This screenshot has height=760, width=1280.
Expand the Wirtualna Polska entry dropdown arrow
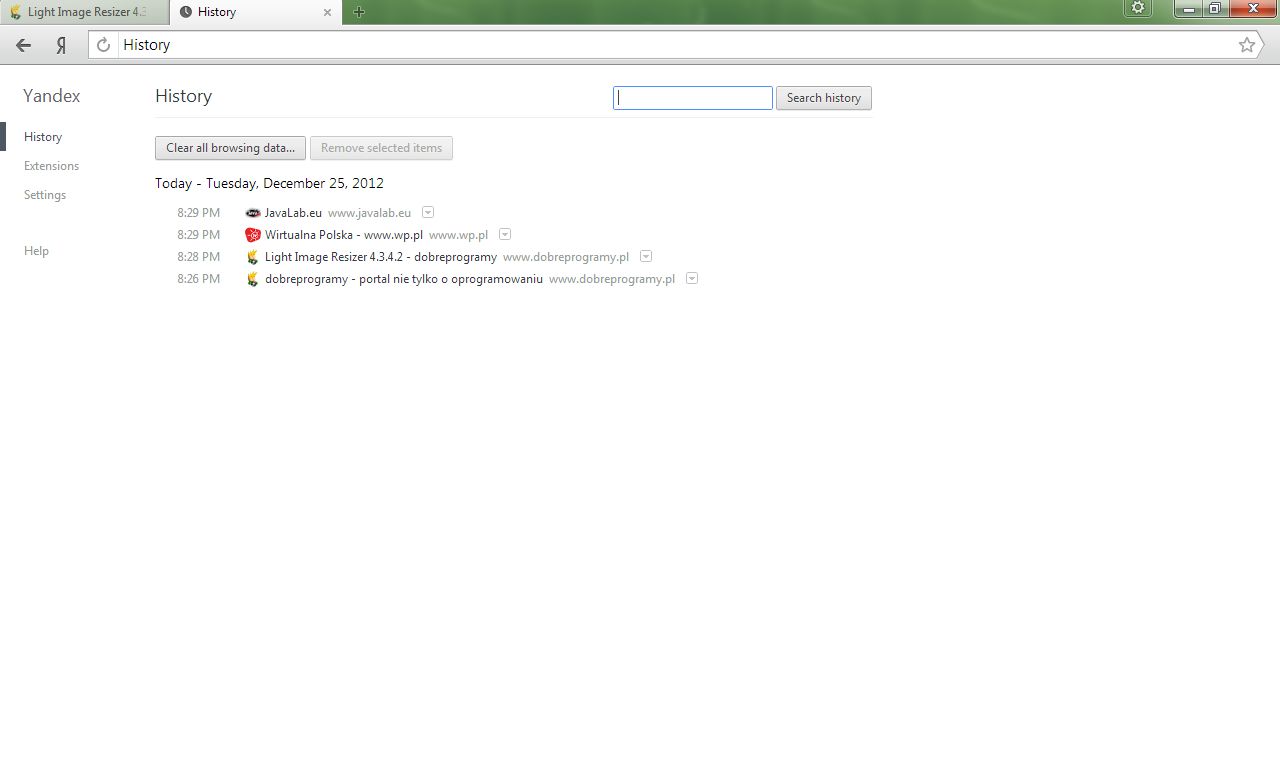505,234
